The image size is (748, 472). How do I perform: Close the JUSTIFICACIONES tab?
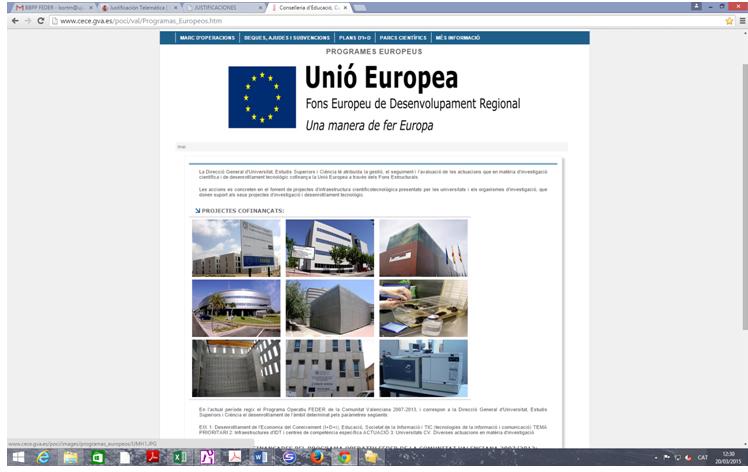pos(260,8)
